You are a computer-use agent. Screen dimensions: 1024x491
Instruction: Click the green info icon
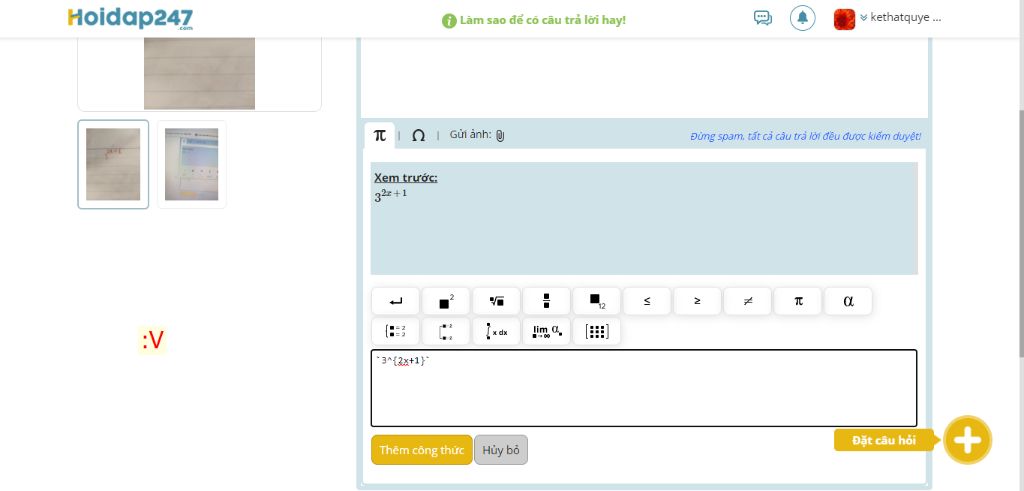click(x=449, y=21)
